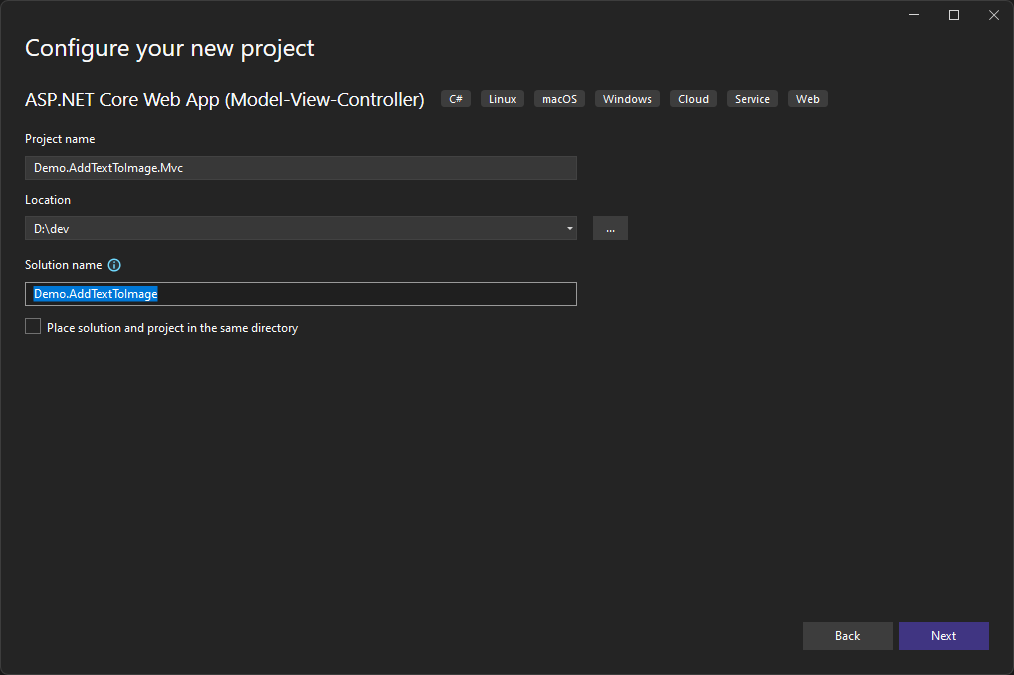Click into the Solution name field
1014x675 pixels.
tap(301, 294)
